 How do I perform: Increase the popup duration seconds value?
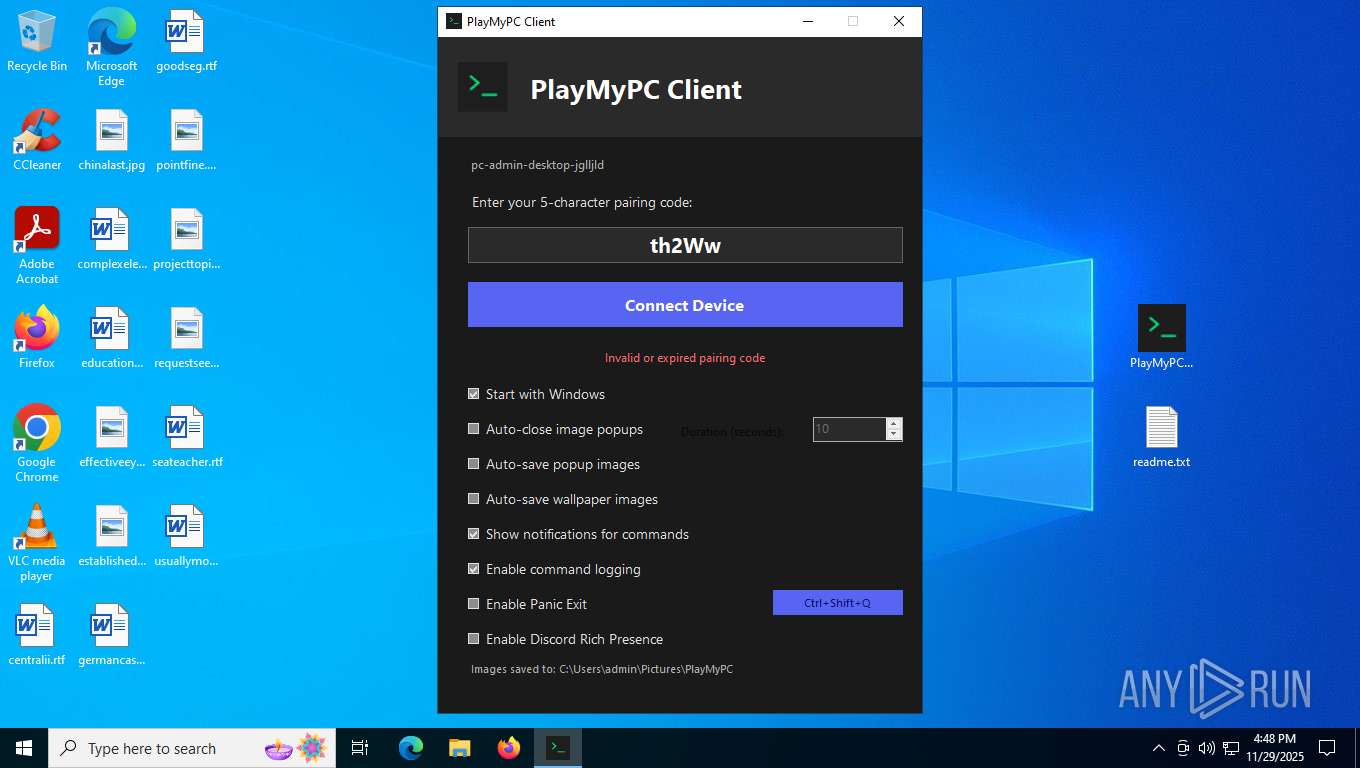894,423
